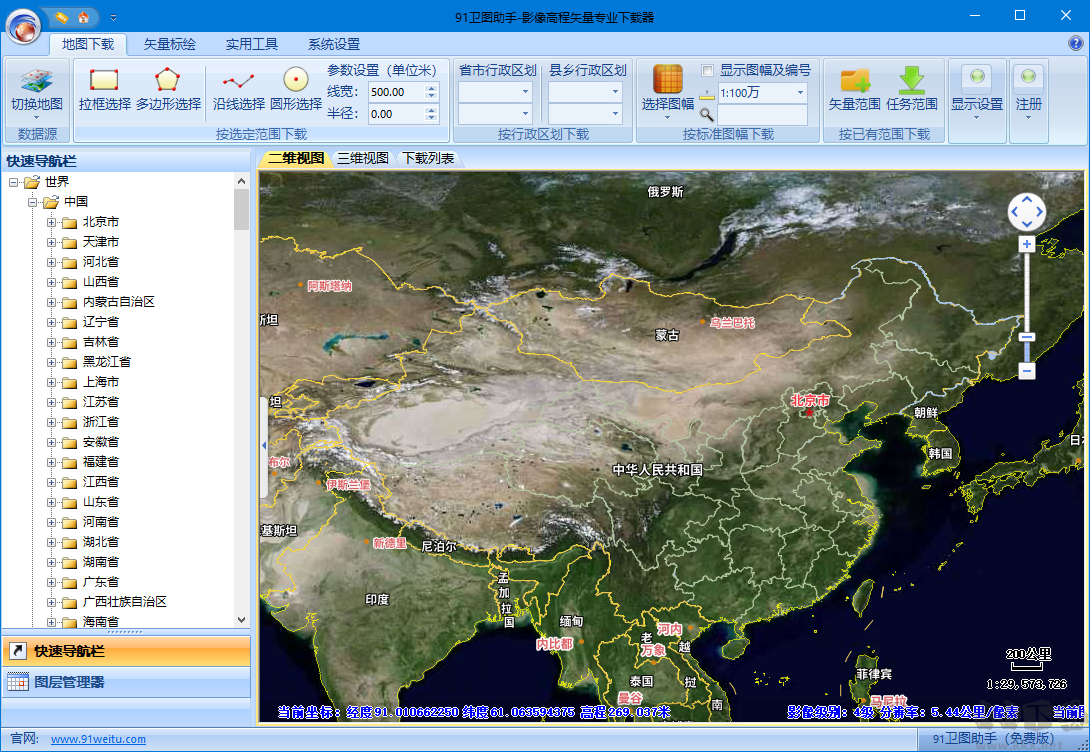This screenshot has width=1090, height=752.
Task: Open the 选择图幅 map sheet grid icon
Action: click(667, 79)
